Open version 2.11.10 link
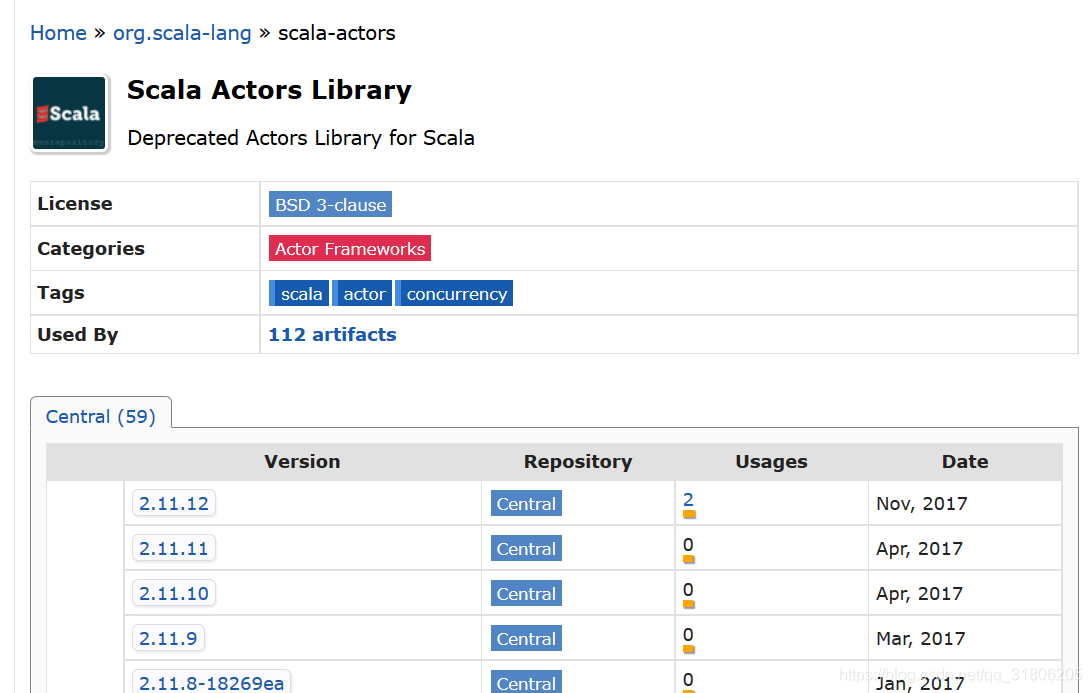The width and height of the screenshot is (1092, 693). coord(174,593)
